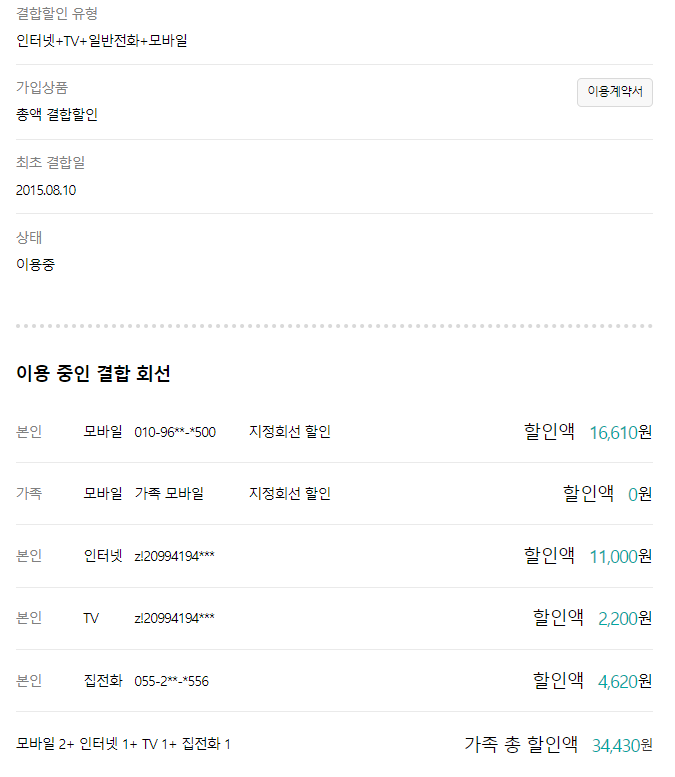Click the 이용계약서 button
Viewport: 675px width, 777px height.
coord(614,92)
